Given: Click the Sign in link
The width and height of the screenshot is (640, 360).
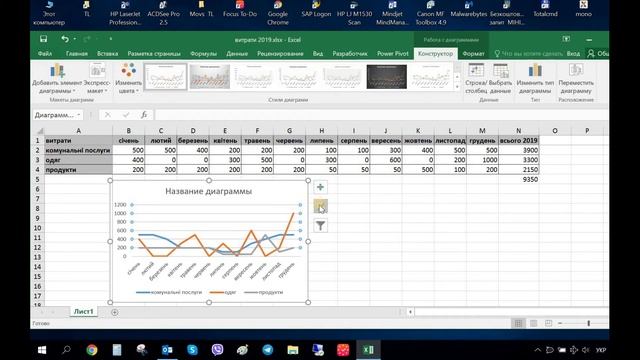Looking at the screenshot, I should [x=573, y=53].
